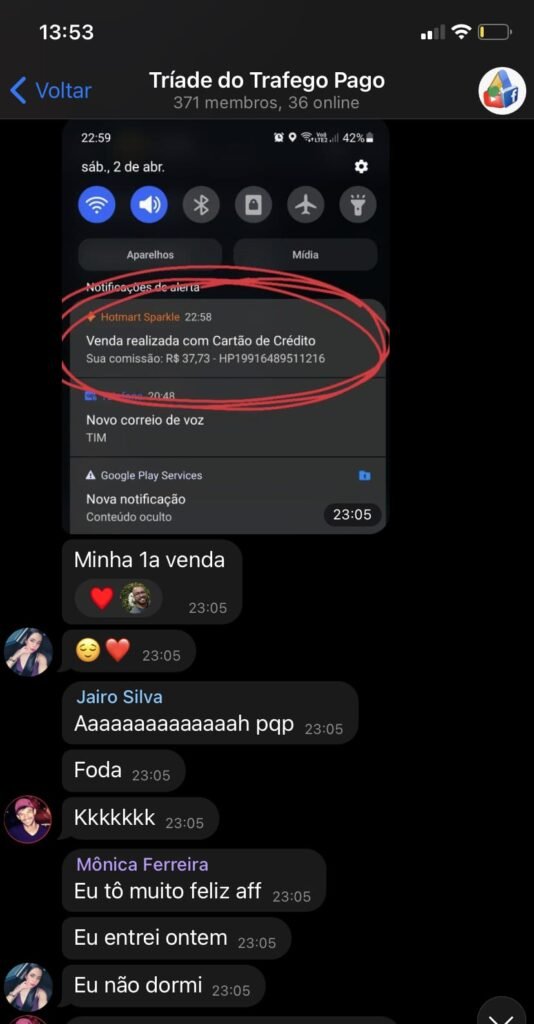Jump to latest messages with down arrow
Screen dimensions: 534x1024
click(x=501, y=1011)
